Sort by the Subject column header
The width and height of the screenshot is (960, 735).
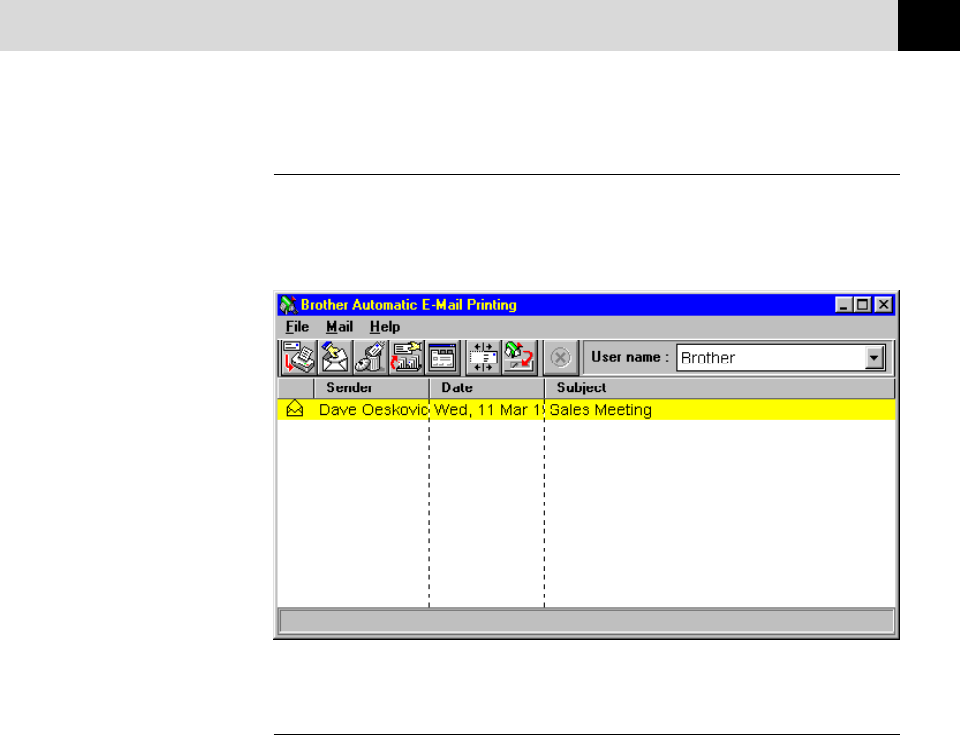pos(719,388)
